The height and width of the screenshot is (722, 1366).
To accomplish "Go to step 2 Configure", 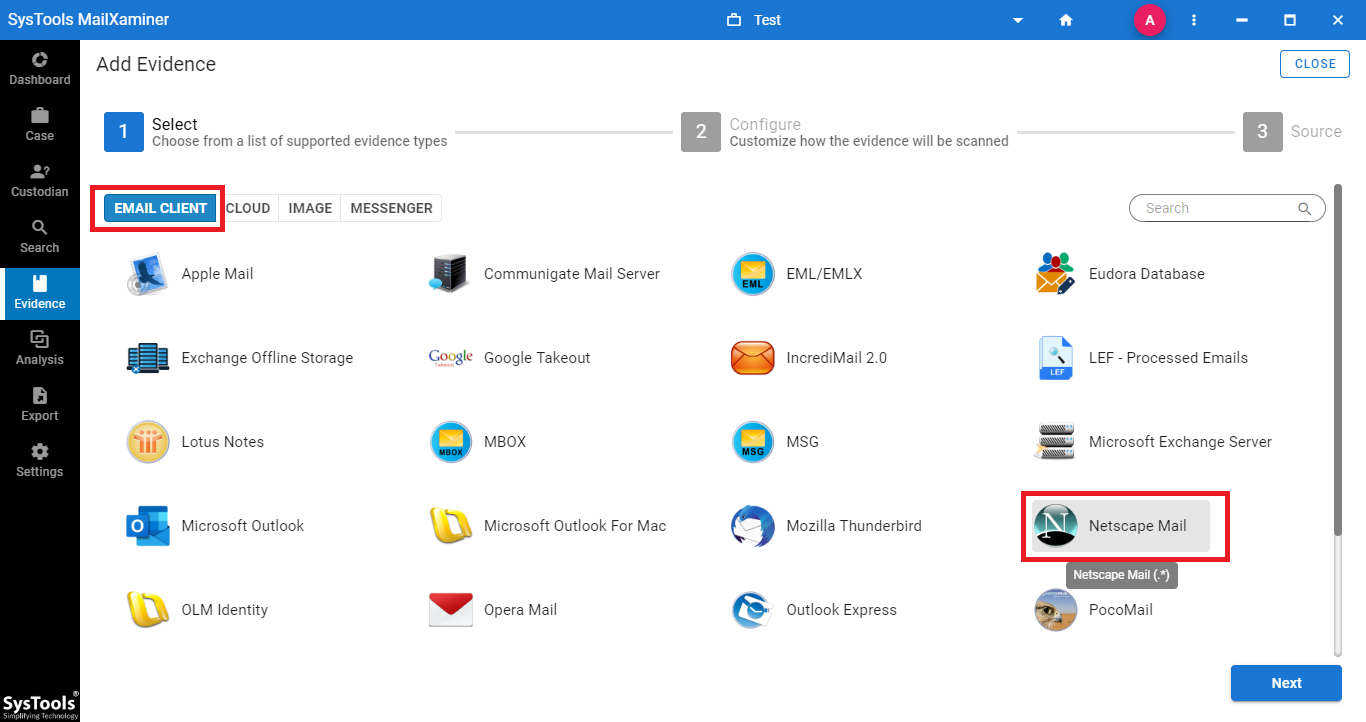I will coord(845,132).
